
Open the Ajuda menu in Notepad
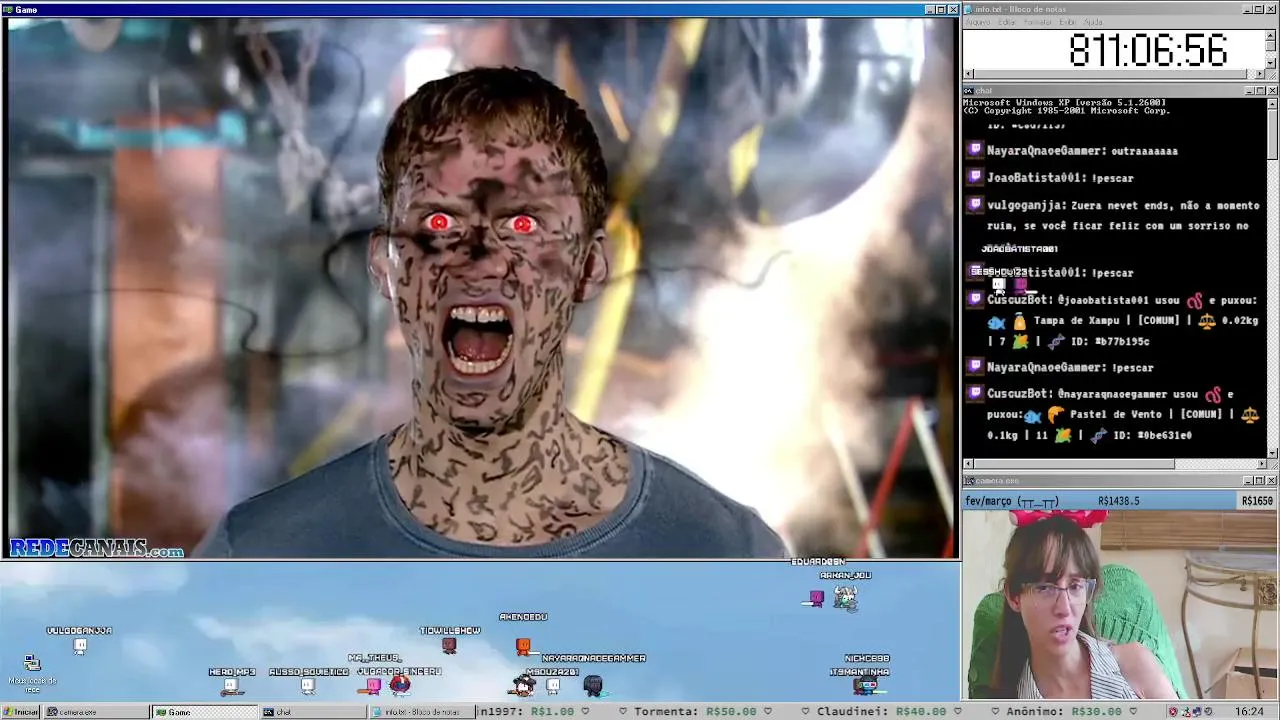point(1093,22)
